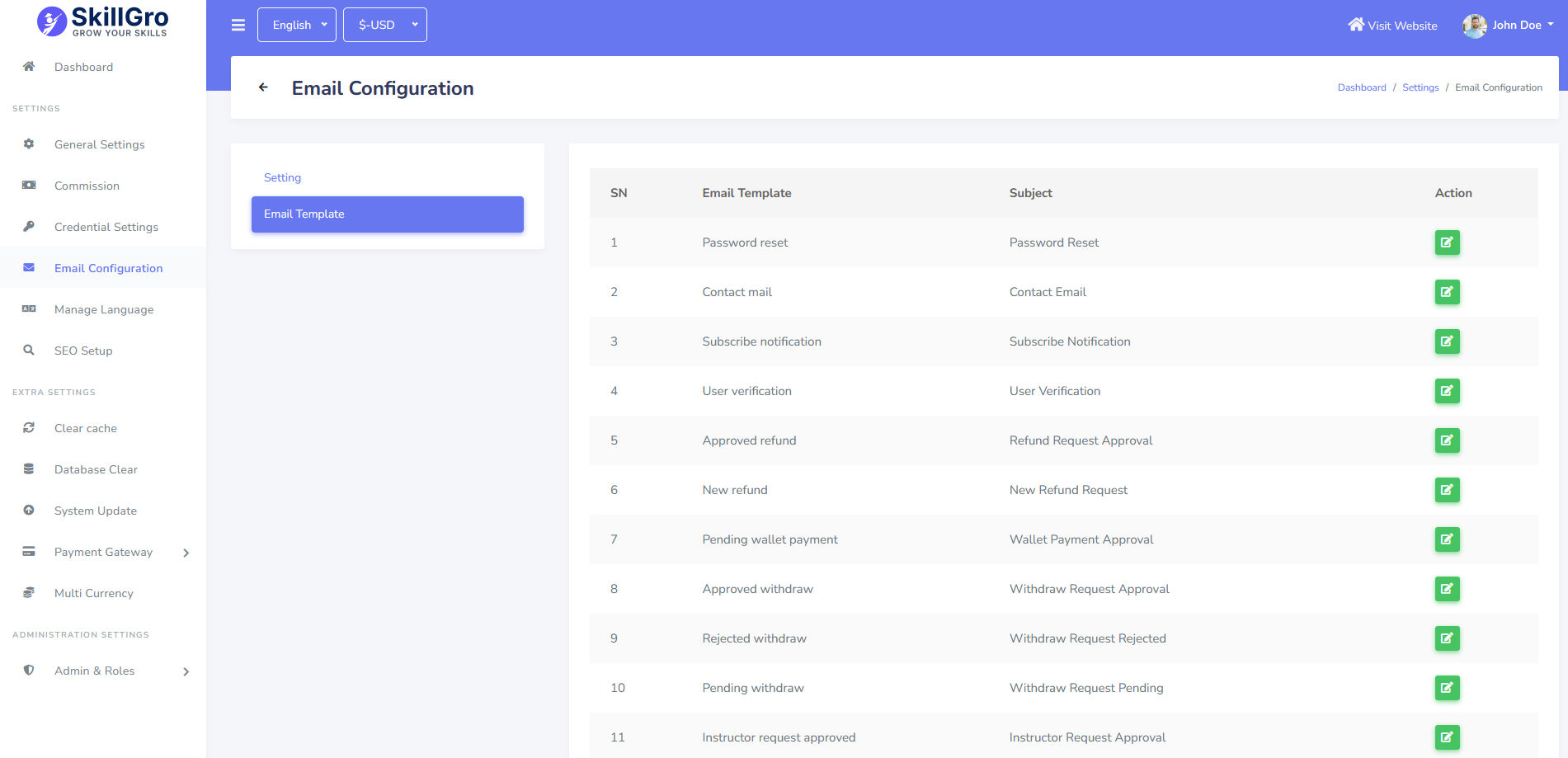Edit the User verification template
This screenshot has width=1568, height=758.
click(x=1447, y=391)
